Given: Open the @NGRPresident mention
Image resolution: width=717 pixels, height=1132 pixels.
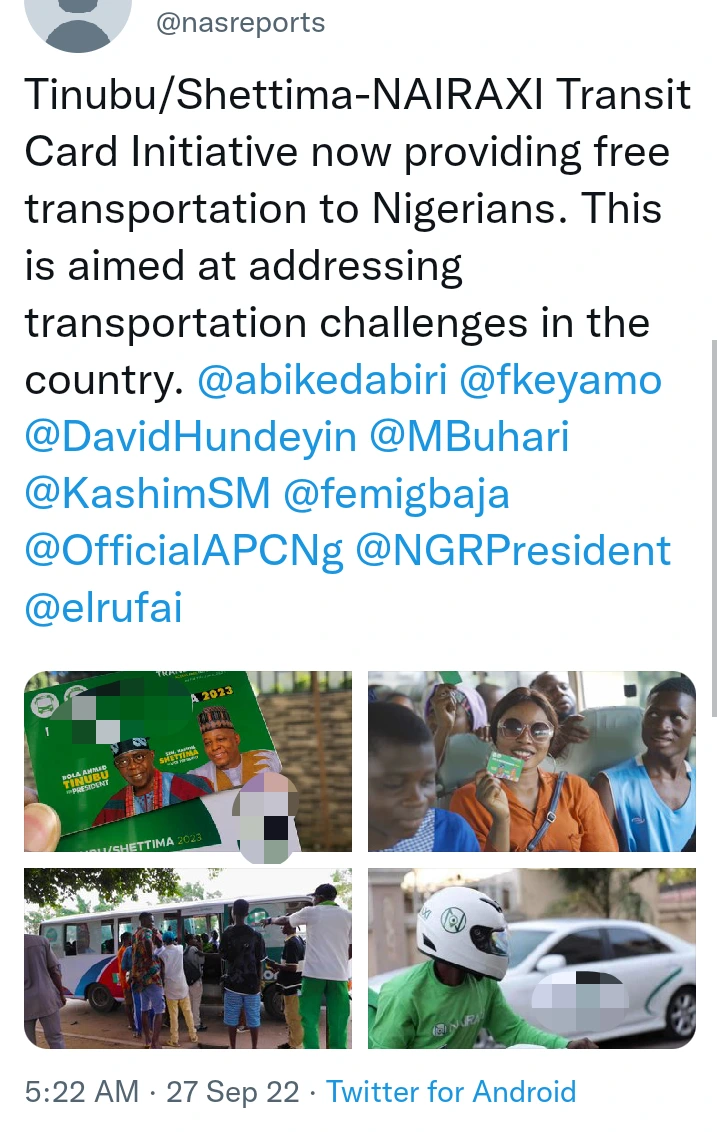Looking at the screenshot, I should [x=513, y=551].
